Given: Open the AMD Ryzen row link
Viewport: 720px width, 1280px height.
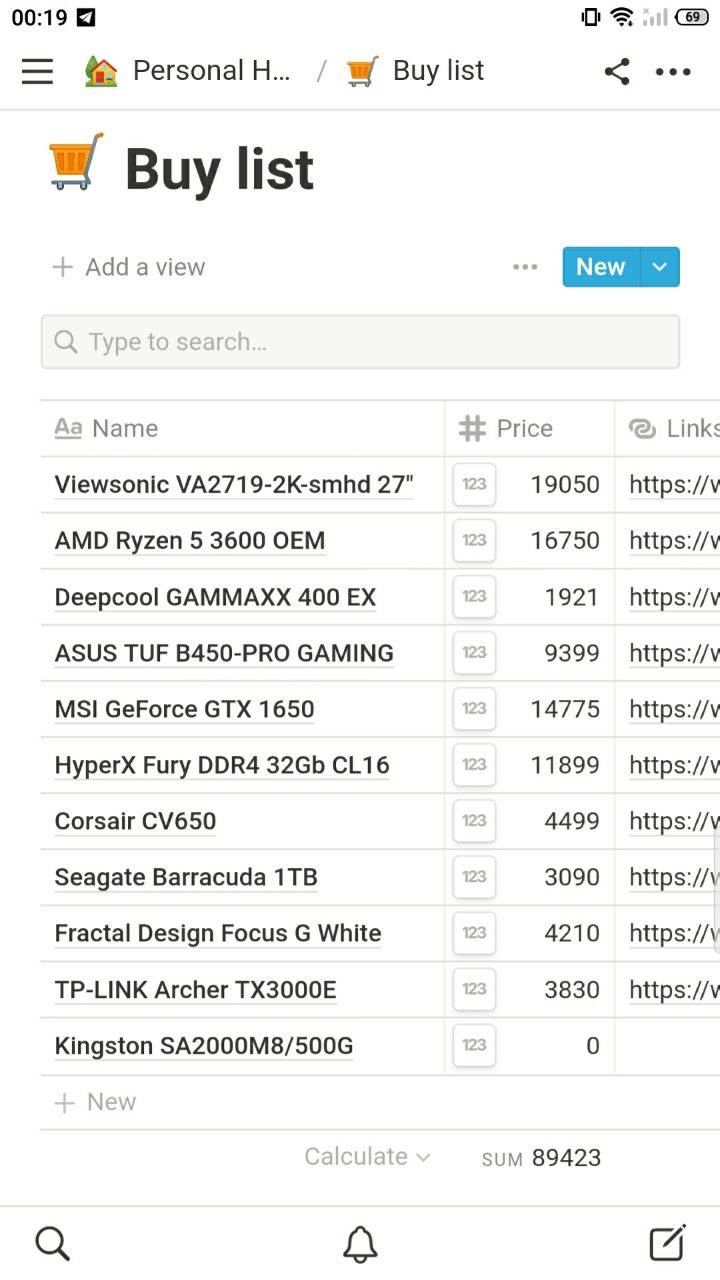Looking at the screenshot, I should (x=674, y=541).
